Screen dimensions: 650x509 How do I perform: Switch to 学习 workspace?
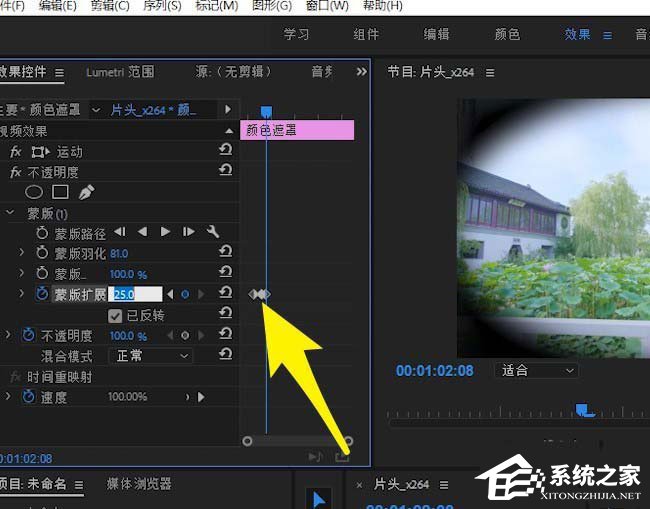296,34
